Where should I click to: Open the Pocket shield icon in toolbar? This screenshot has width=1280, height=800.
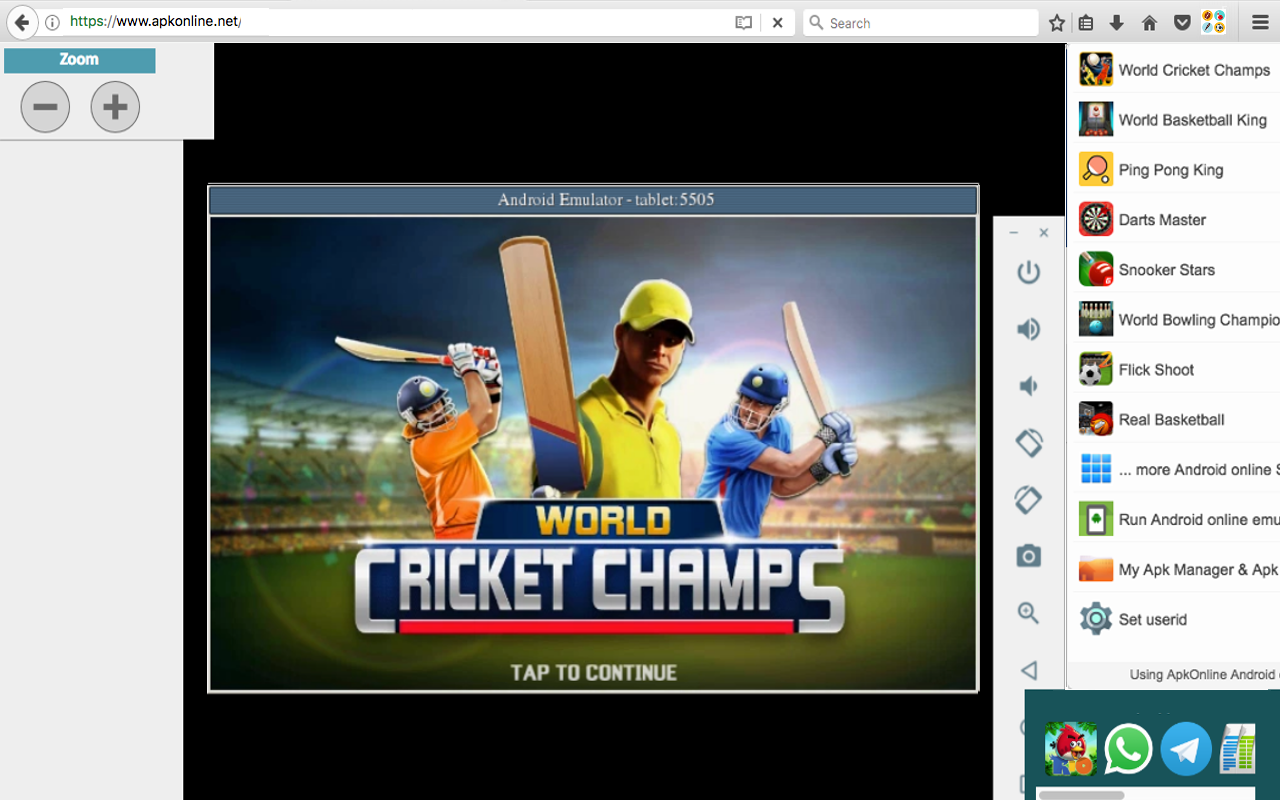coord(1181,22)
